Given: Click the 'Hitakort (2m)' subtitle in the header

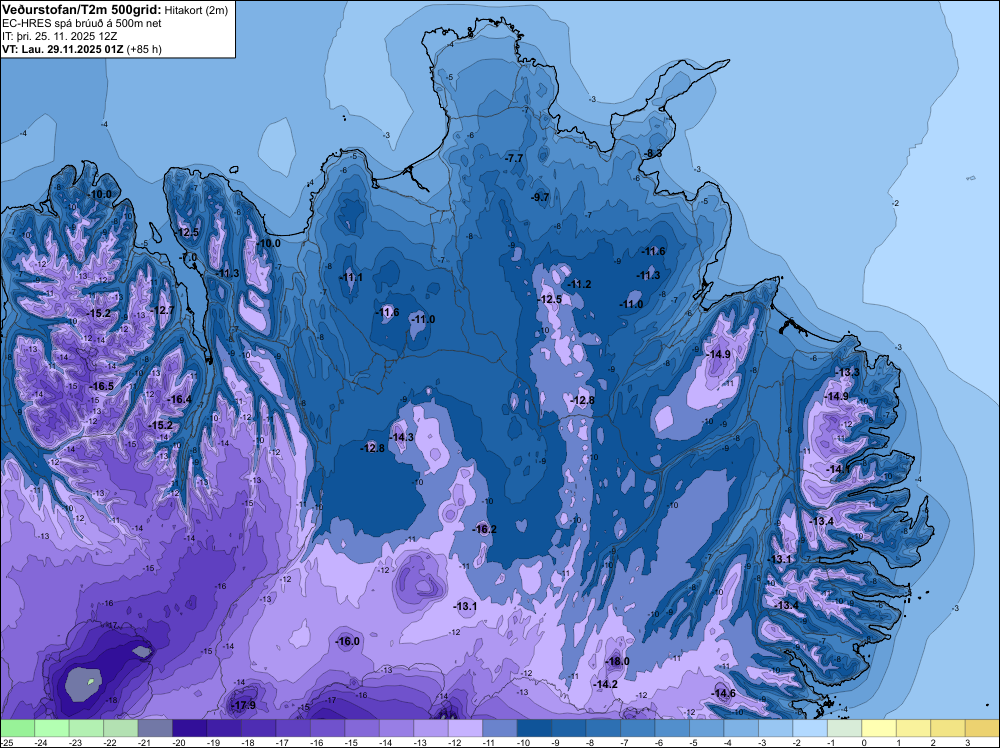Looking at the screenshot, I should 196,10.
